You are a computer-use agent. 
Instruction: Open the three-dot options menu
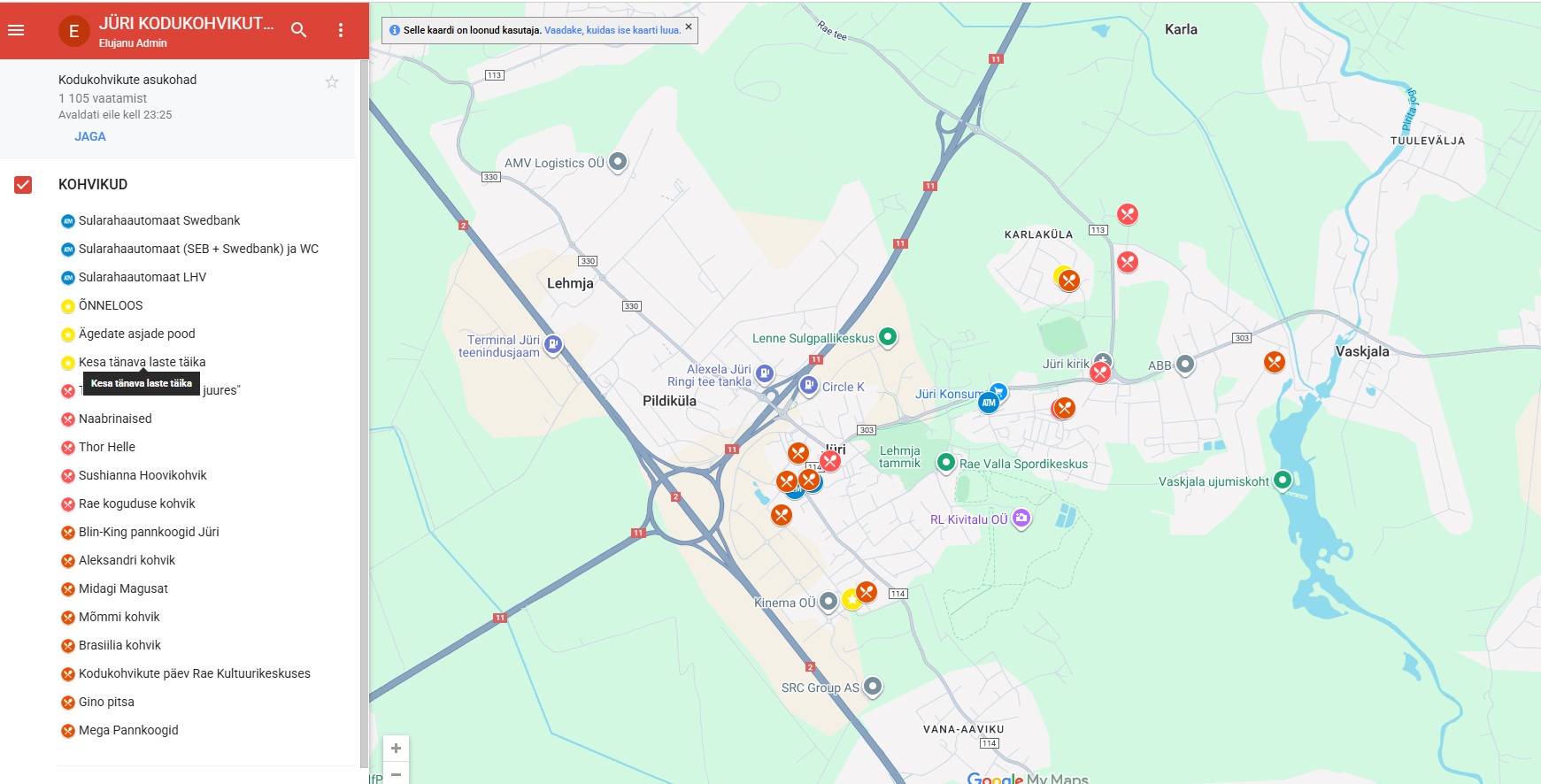point(341,30)
